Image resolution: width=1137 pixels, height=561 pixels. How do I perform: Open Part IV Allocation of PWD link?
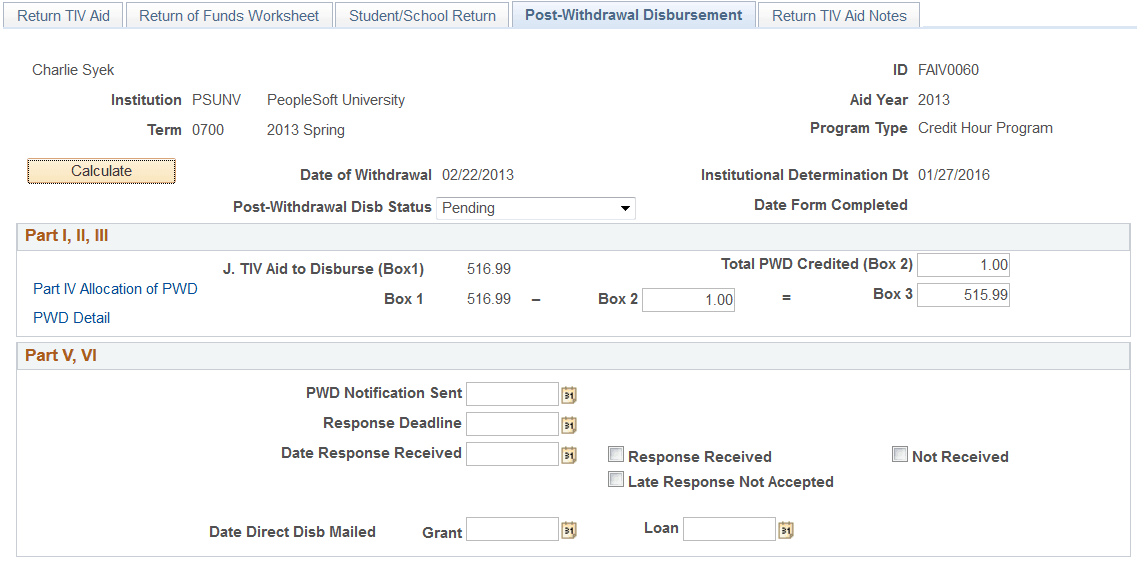115,288
